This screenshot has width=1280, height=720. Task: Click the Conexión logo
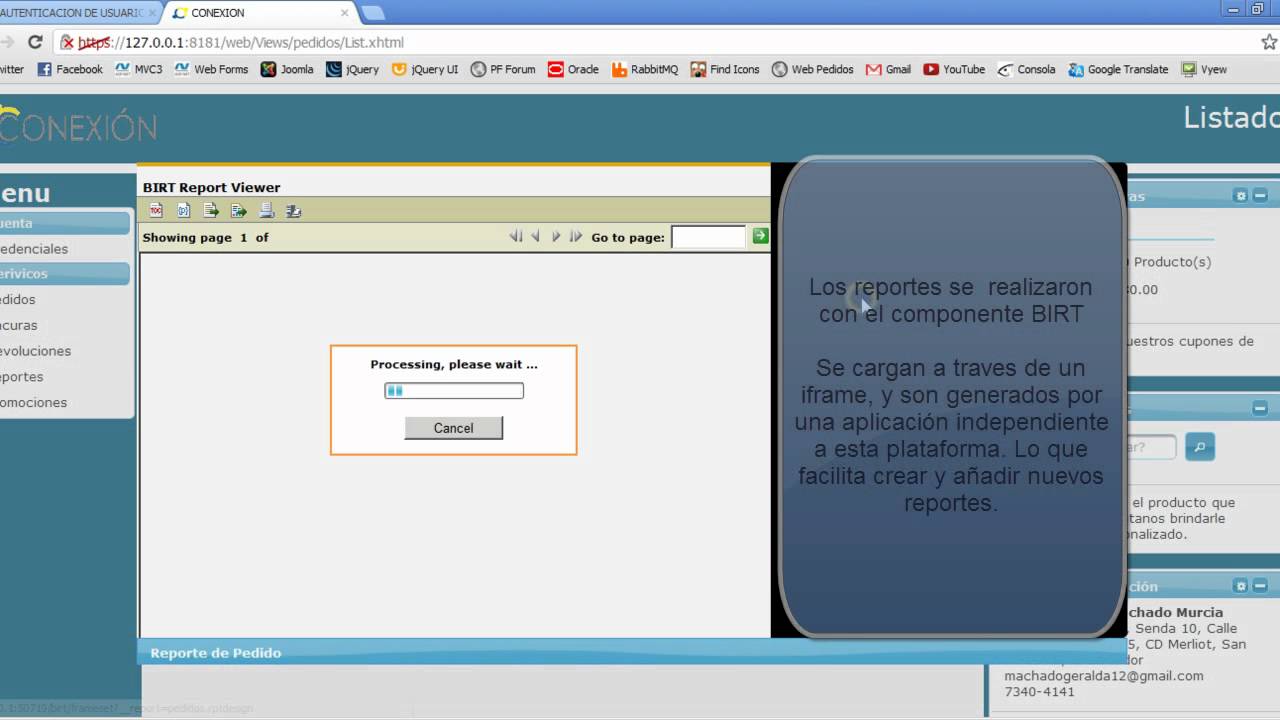tap(78, 126)
